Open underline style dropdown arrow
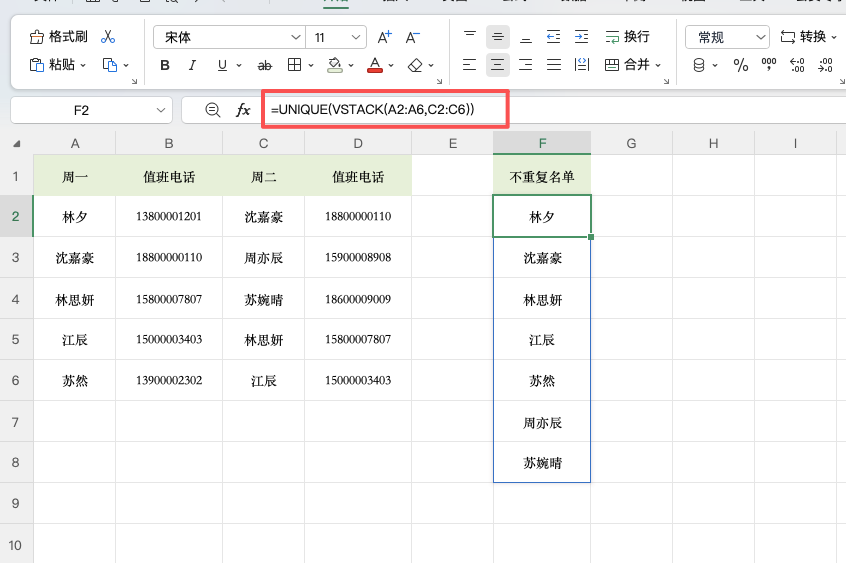The height and width of the screenshot is (563, 846). (239, 66)
